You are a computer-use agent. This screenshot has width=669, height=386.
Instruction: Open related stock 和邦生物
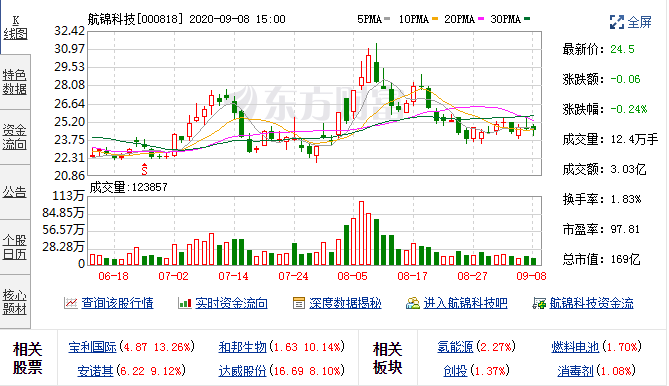(242, 347)
